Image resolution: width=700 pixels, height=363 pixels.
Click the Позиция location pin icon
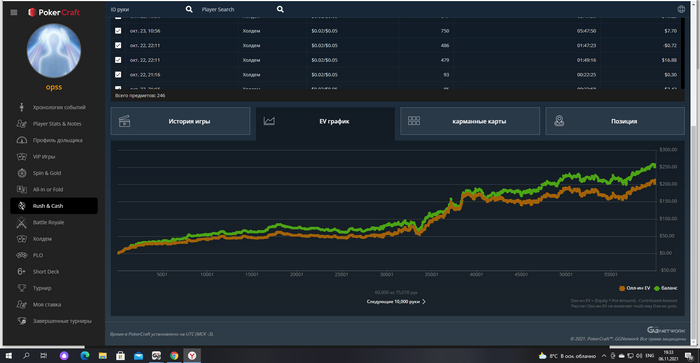tap(559, 121)
